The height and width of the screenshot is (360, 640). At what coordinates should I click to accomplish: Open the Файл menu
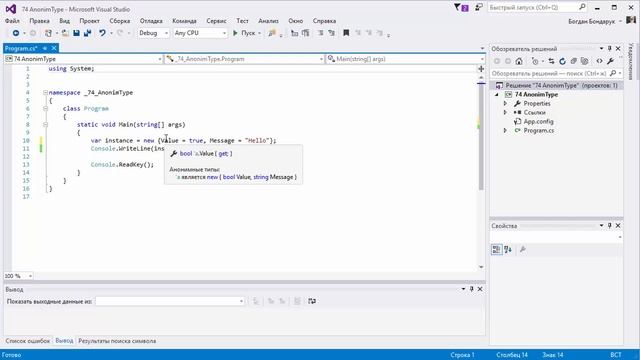(x=12, y=21)
